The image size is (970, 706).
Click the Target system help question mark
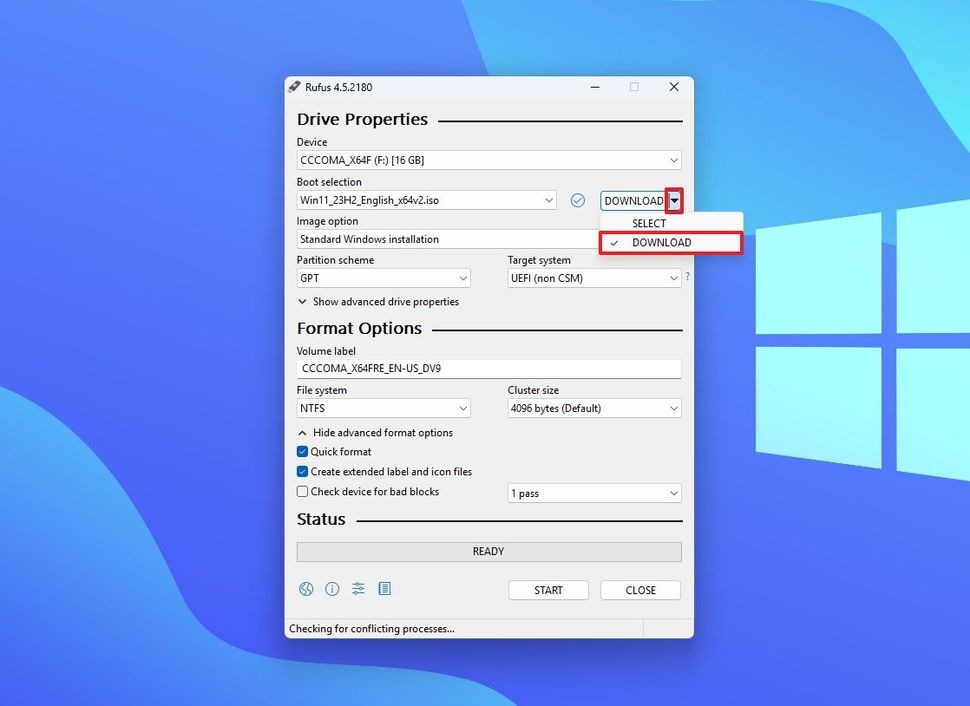click(x=687, y=277)
